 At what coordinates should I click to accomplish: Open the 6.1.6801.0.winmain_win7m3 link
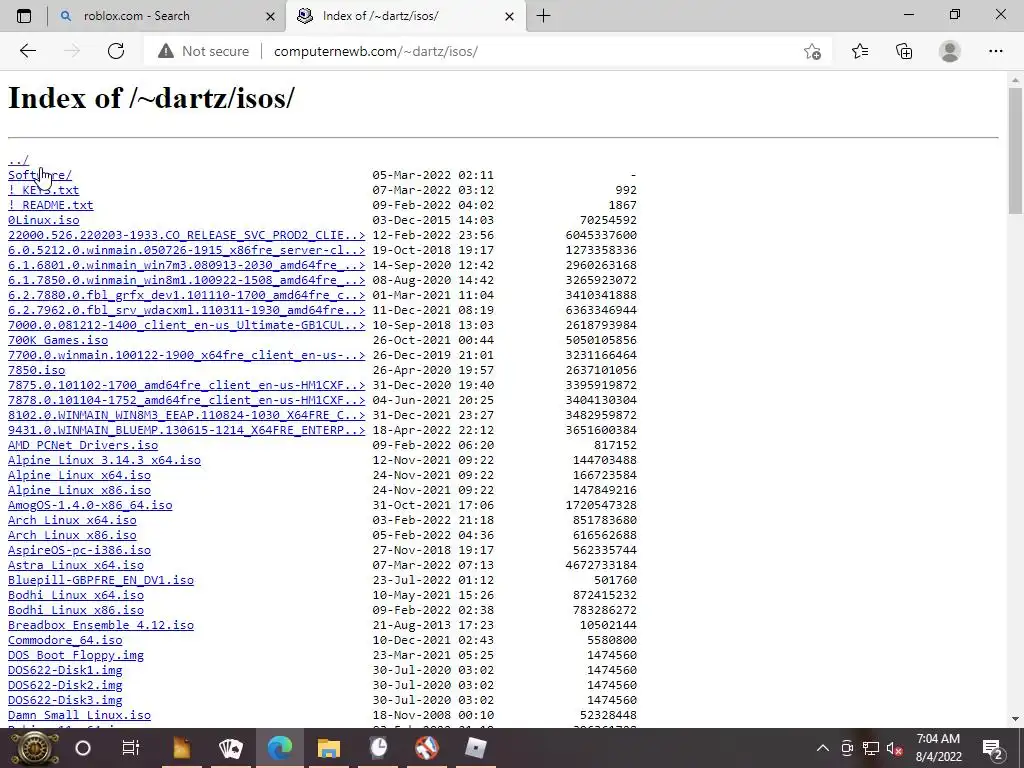click(x=186, y=265)
